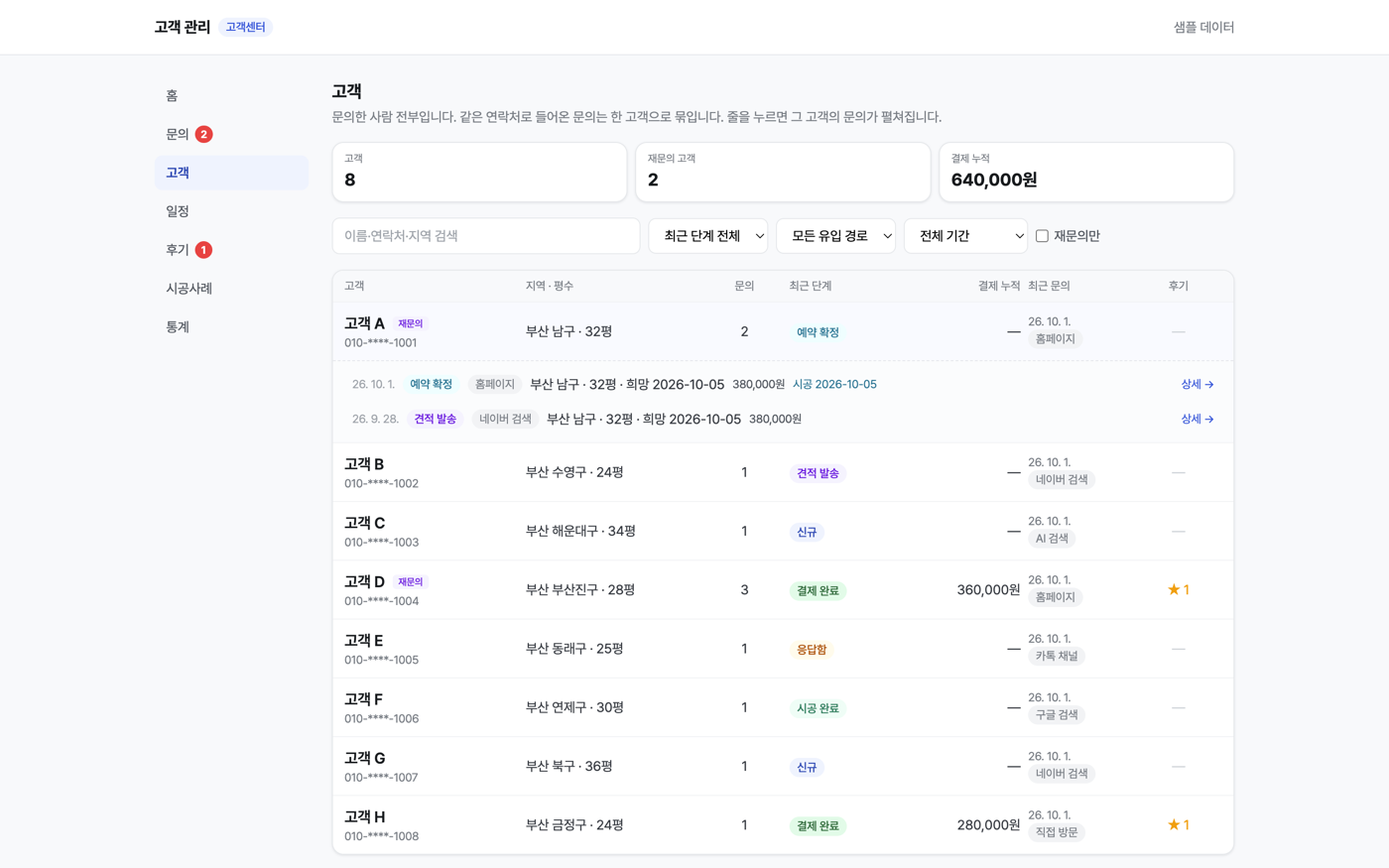Click the 시공 완료 status in 고객 F row
This screenshot has height=868, width=1389.
pyautogui.click(x=818, y=708)
